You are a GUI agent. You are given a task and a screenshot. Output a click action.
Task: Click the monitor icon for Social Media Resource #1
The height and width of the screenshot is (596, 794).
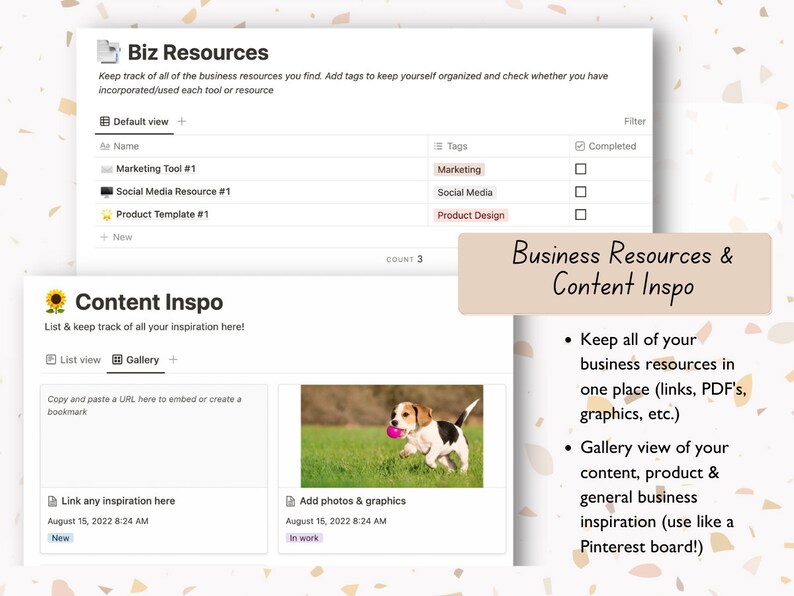pyautogui.click(x=106, y=192)
